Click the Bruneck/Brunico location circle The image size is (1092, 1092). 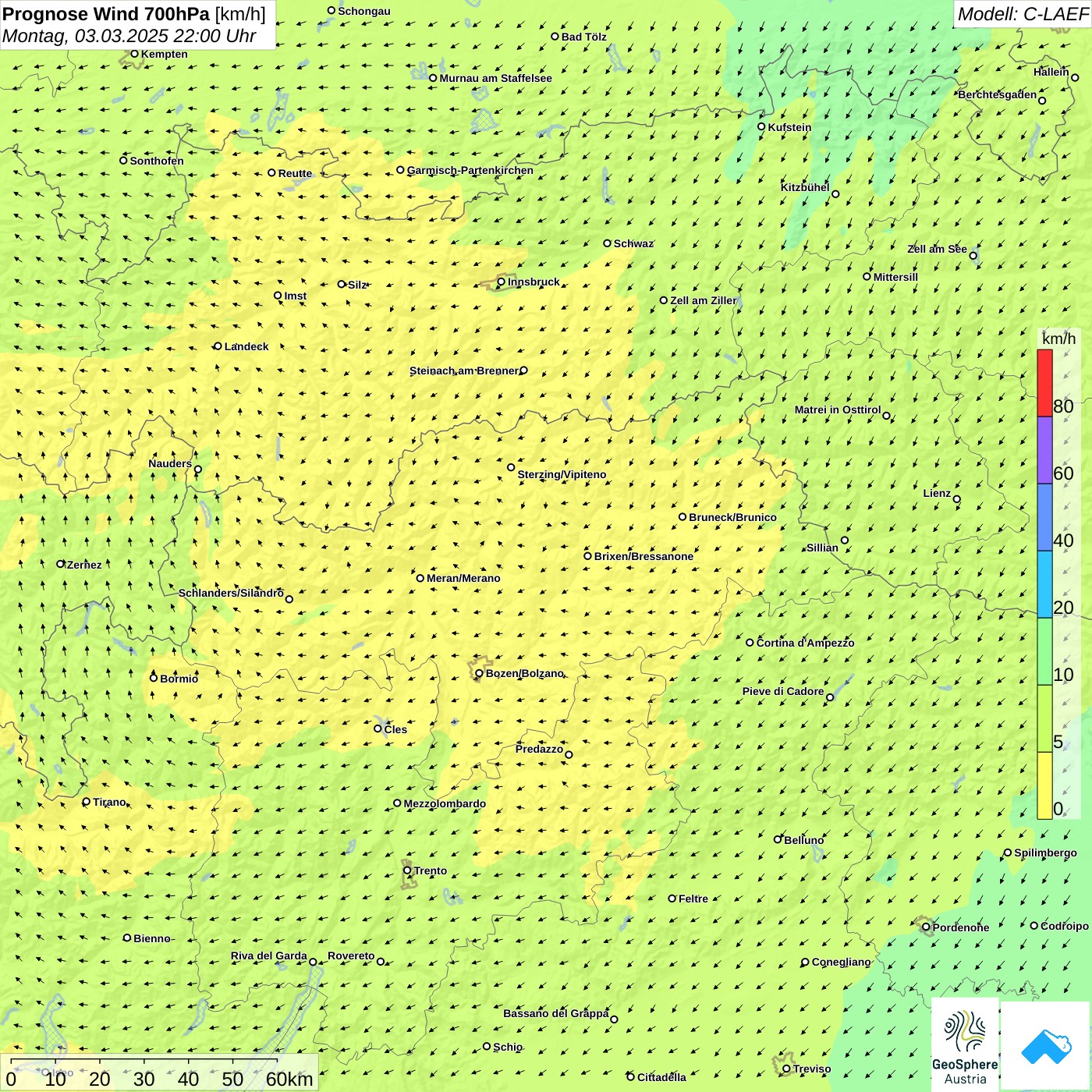[x=682, y=517]
